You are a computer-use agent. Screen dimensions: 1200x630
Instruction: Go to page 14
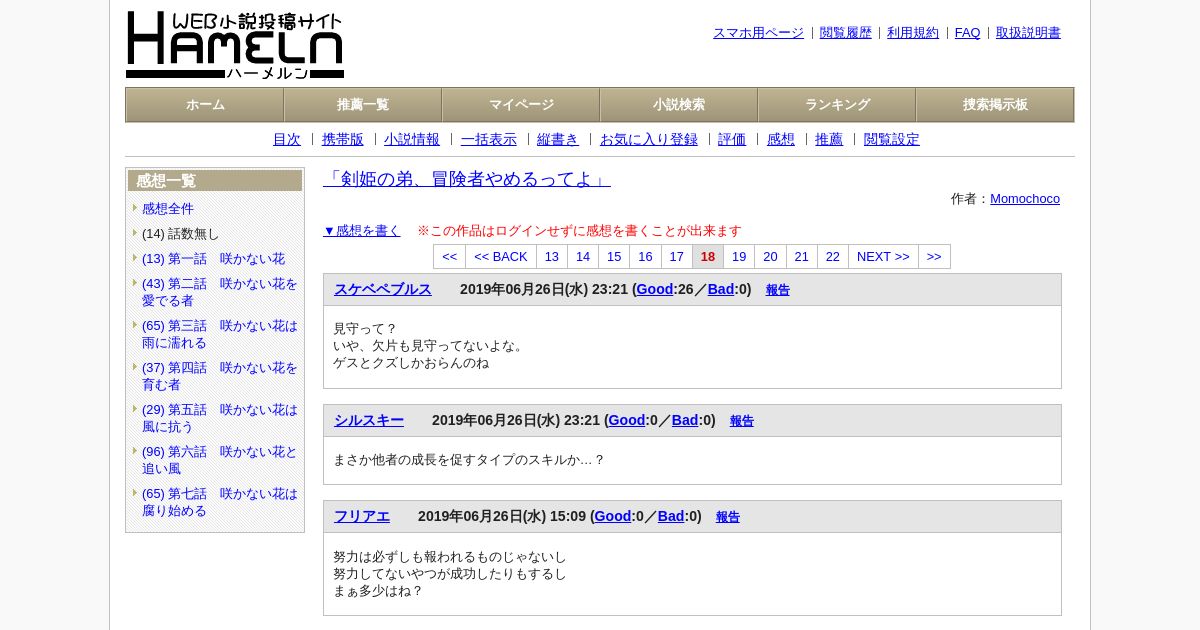[583, 256]
